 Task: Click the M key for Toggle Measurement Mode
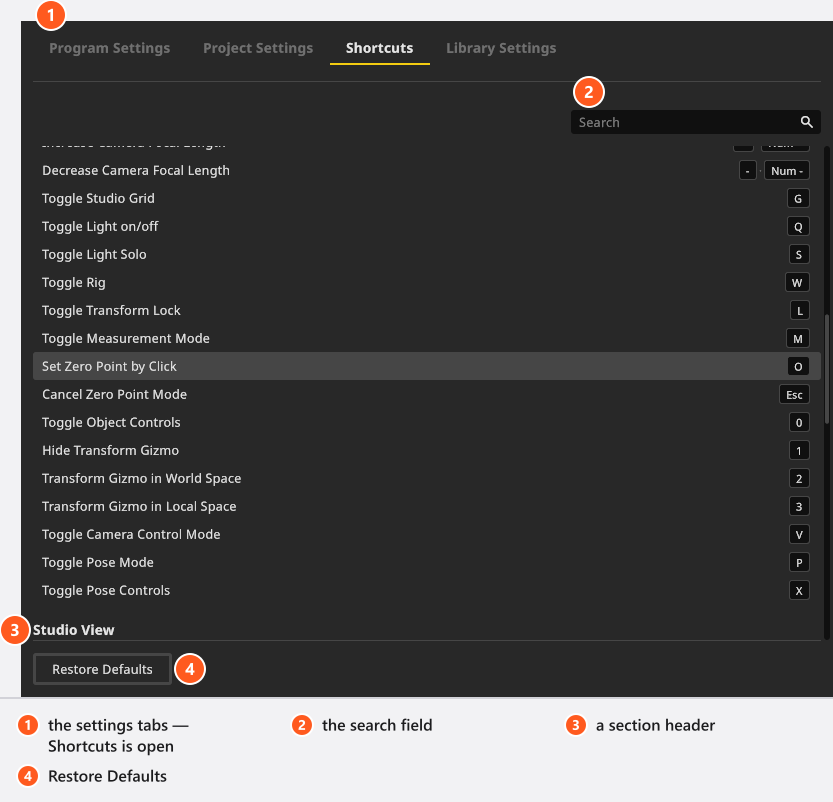(x=797, y=338)
